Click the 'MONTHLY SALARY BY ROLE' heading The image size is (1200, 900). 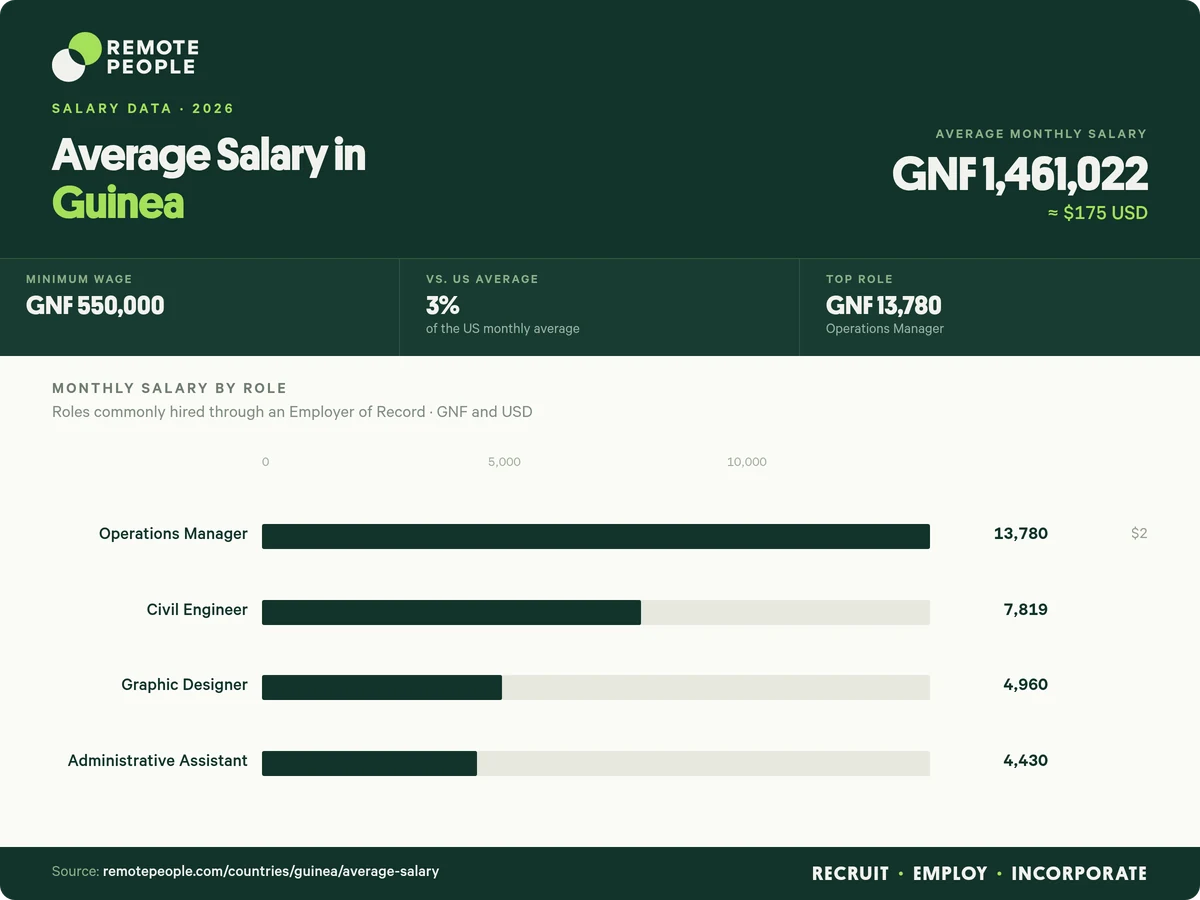tap(169, 388)
